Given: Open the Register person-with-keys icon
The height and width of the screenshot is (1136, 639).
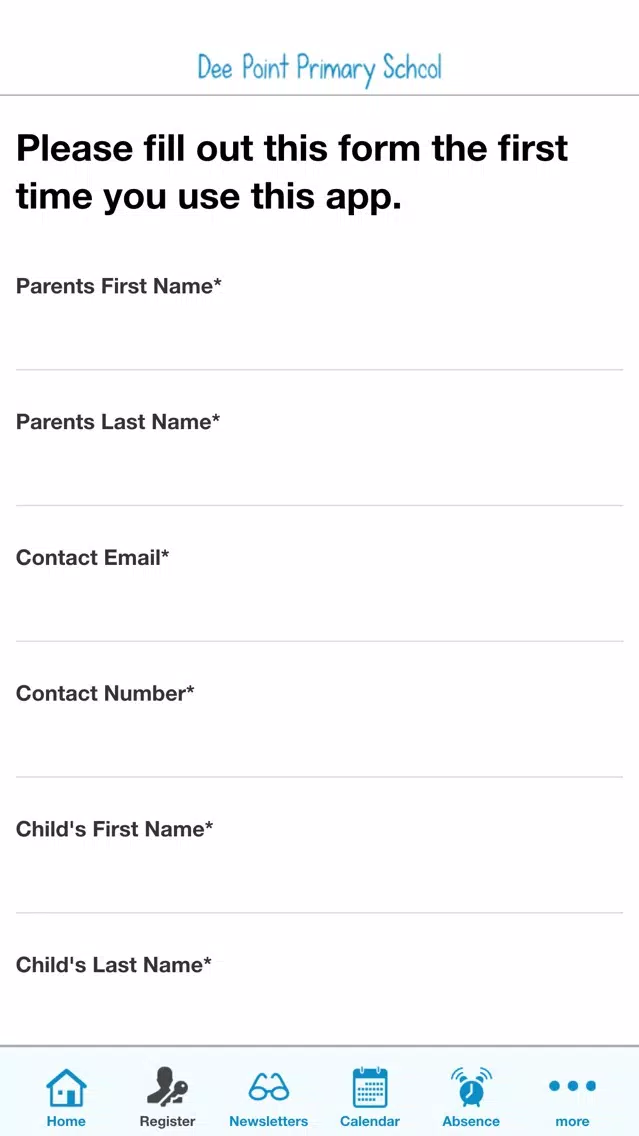Looking at the screenshot, I should pyautogui.click(x=167, y=1087).
